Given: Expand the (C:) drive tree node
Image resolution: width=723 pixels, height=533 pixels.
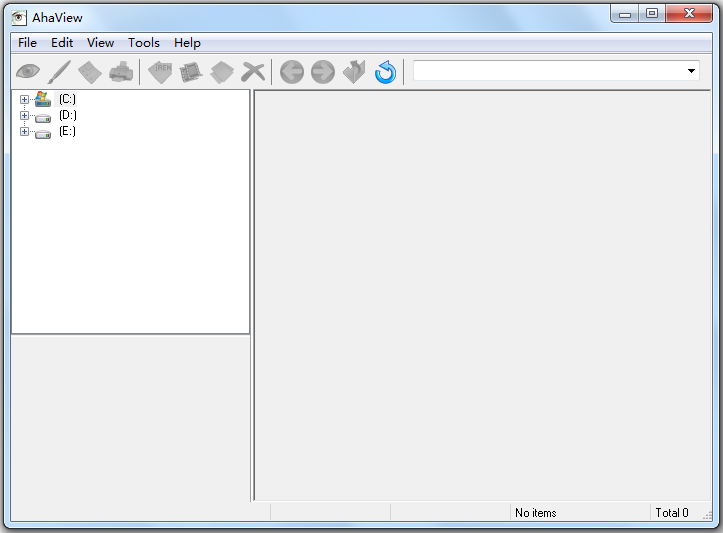Looking at the screenshot, I should coord(24,99).
